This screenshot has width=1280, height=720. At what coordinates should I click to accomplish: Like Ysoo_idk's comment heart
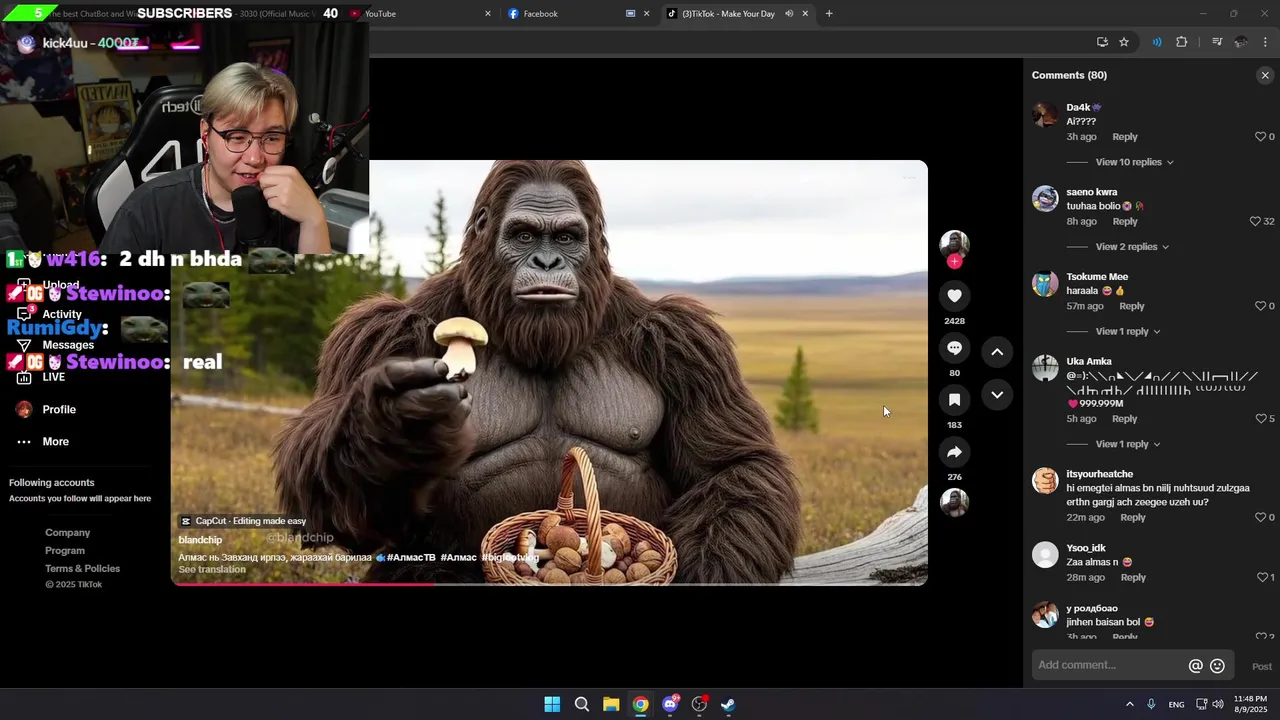pyautogui.click(x=1262, y=578)
